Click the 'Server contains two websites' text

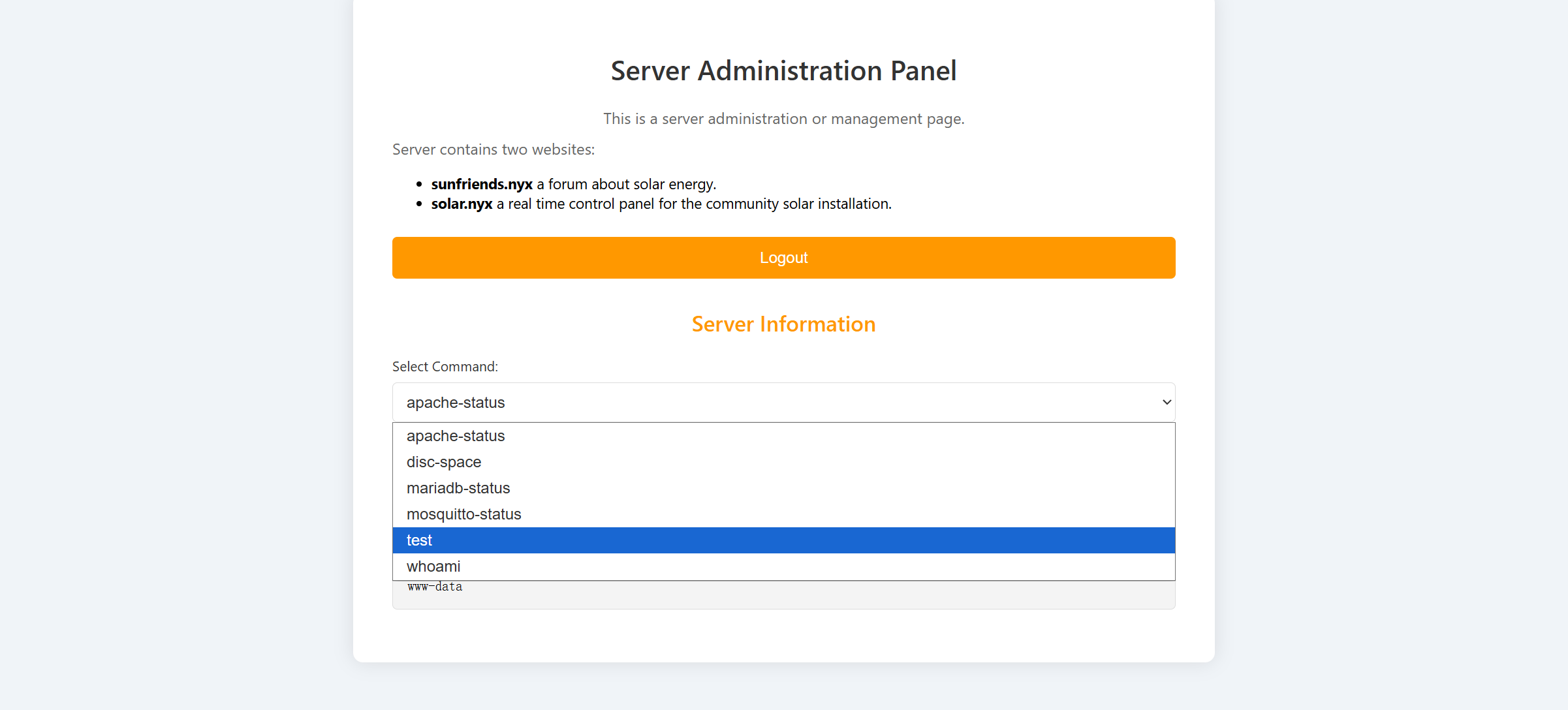click(494, 149)
